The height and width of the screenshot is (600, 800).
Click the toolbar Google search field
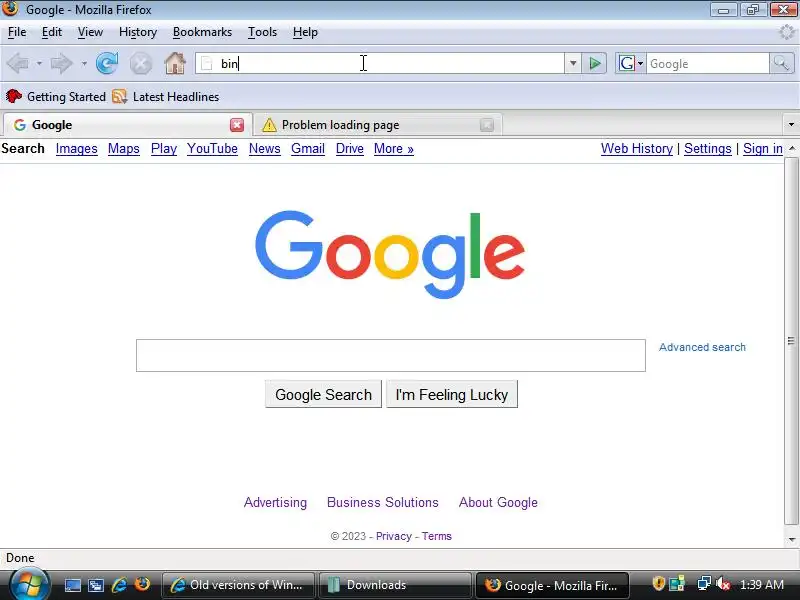(x=708, y=64)
